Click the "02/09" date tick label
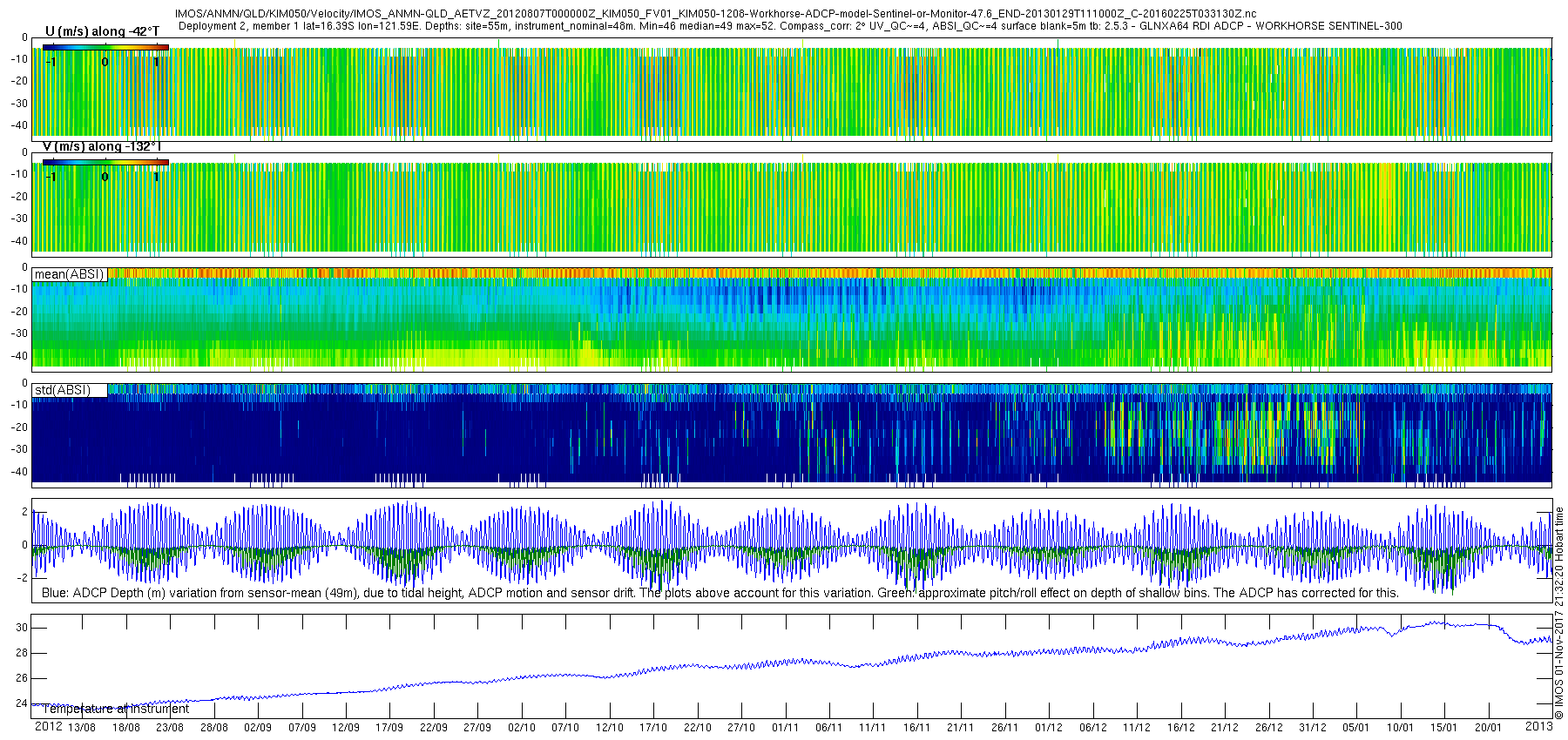Viewport: 1568px width, 740px height. click(258, 728)
